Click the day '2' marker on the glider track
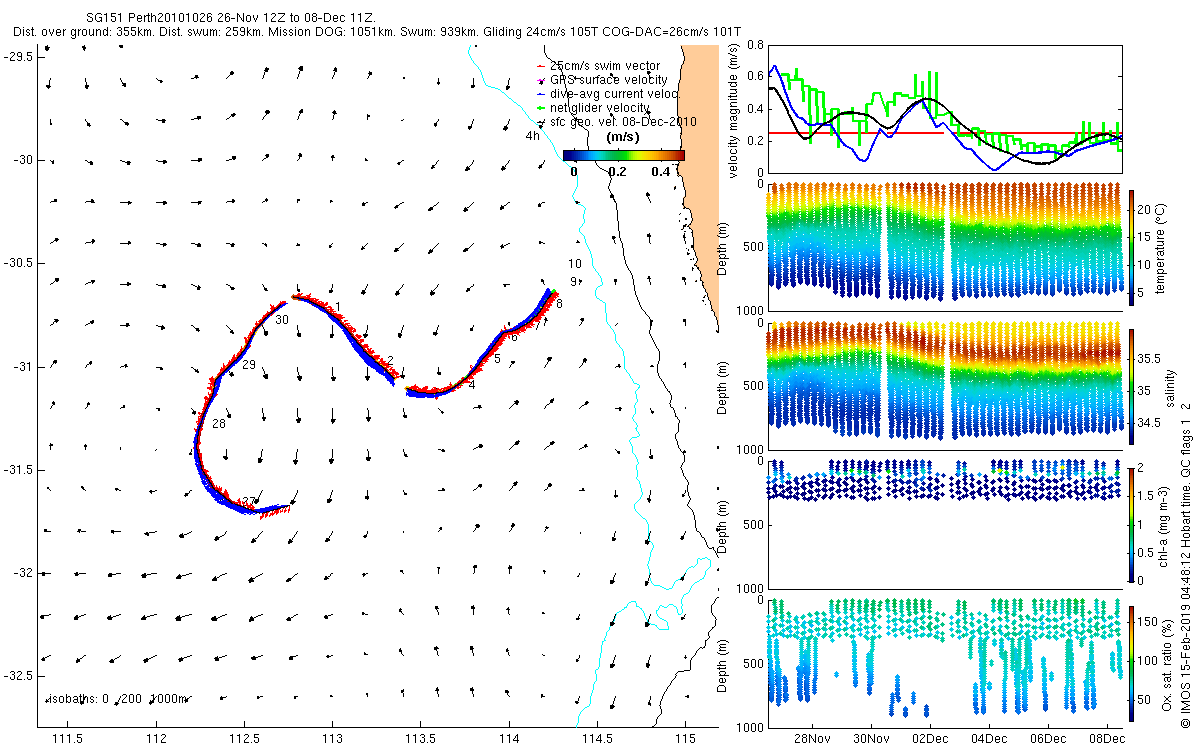Screen dimensions: 1200x750 pos(390,360)
